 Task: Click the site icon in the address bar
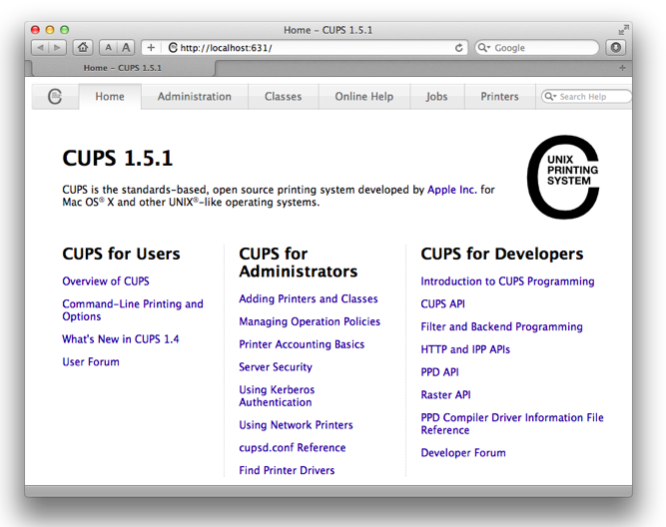(x=173, y=48)
